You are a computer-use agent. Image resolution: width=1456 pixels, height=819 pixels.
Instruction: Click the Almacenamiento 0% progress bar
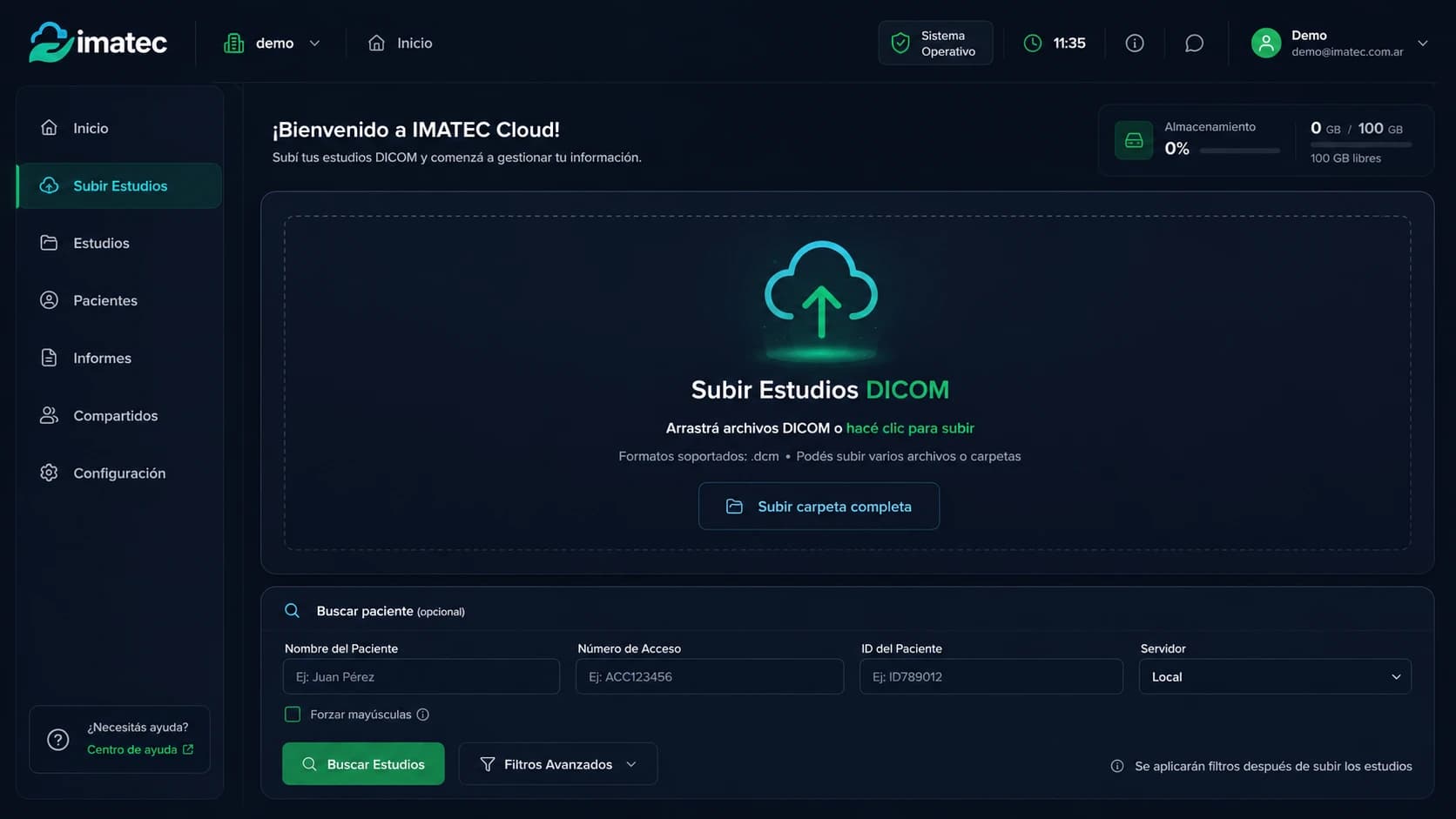[x=1240, y=151]
